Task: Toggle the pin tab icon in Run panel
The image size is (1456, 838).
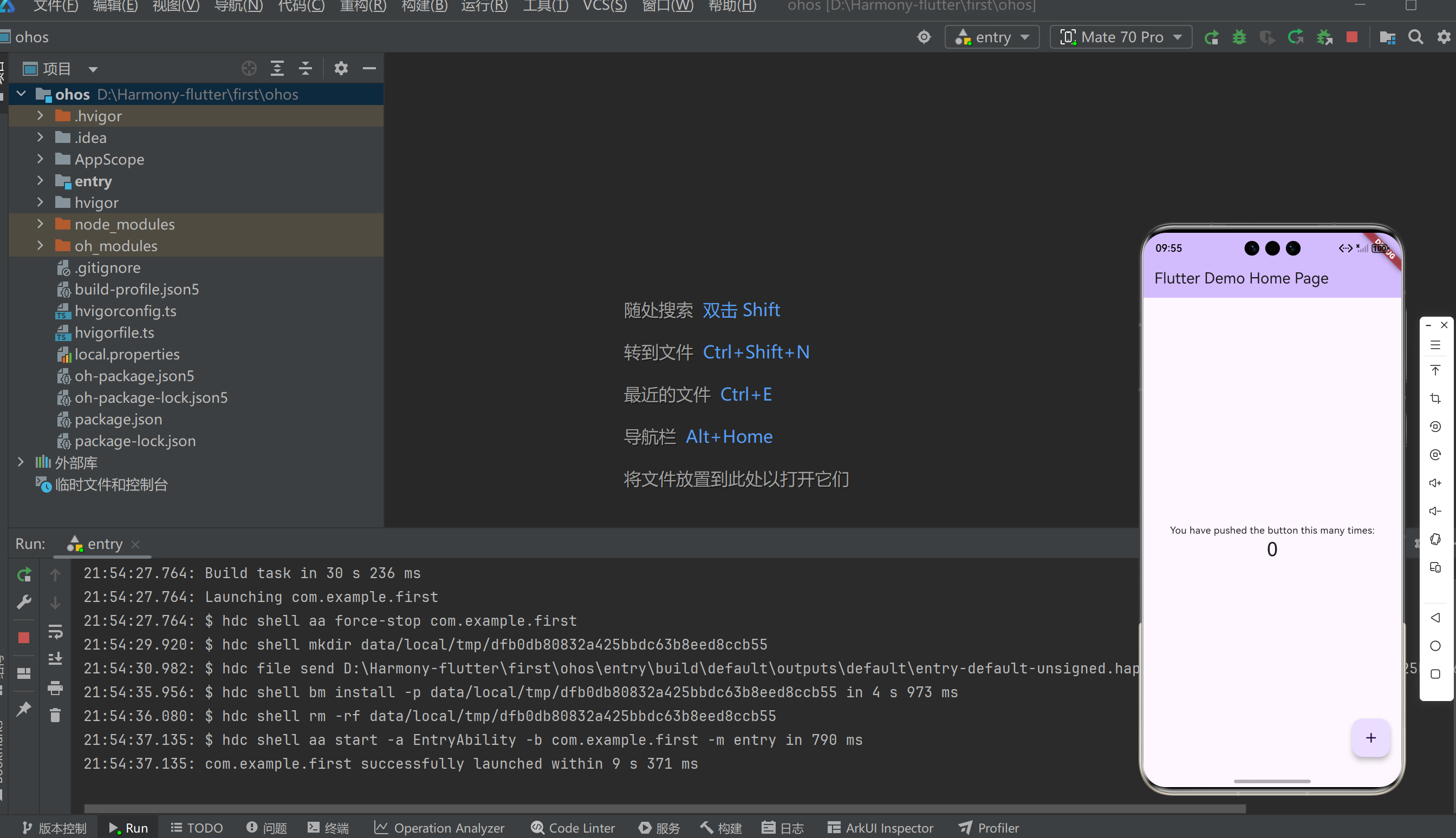Action: pos(24,709)
